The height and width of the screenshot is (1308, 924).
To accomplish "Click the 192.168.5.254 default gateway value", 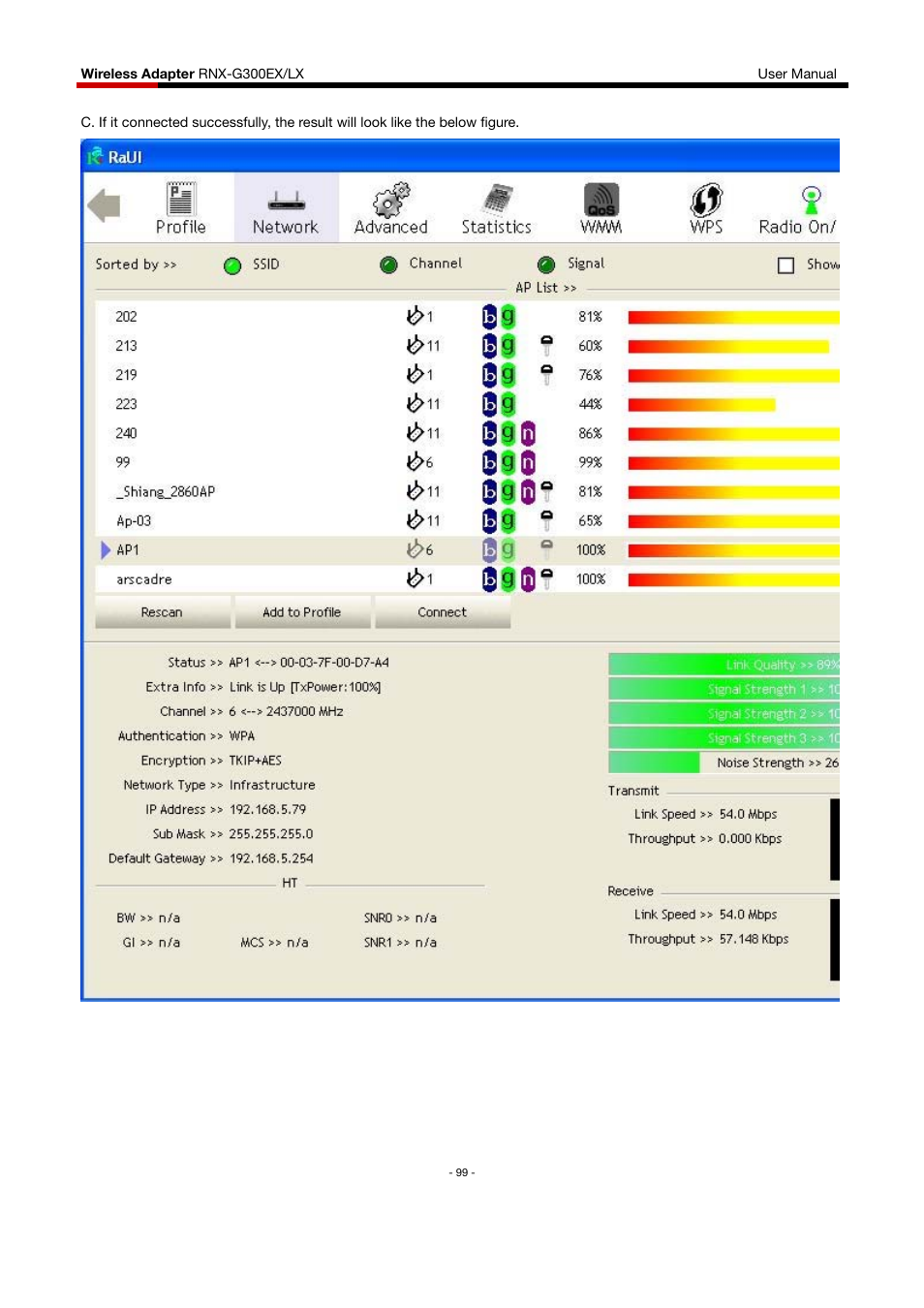I will [x=271, y=858].
